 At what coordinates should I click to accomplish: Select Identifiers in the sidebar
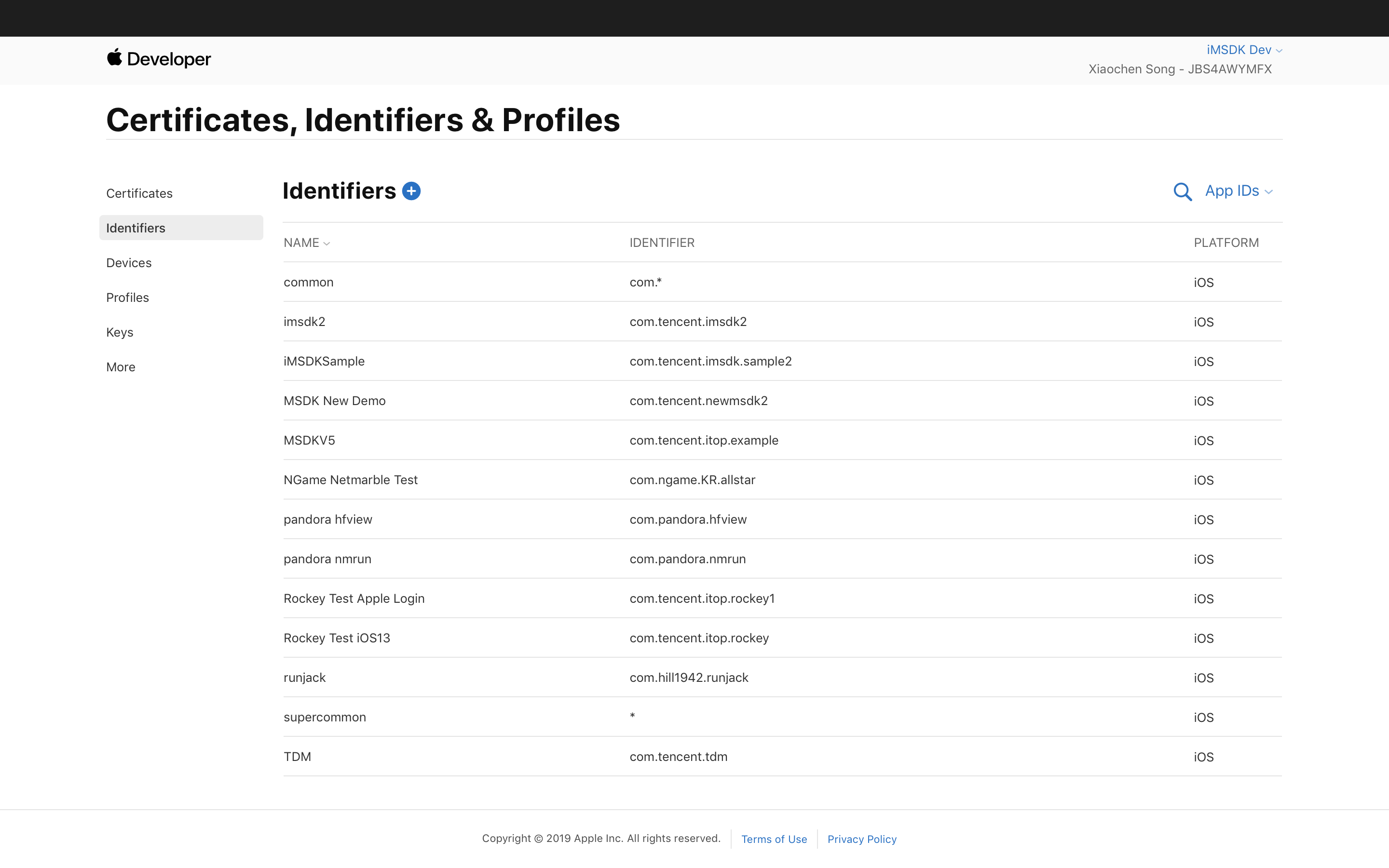coord(181,228)
